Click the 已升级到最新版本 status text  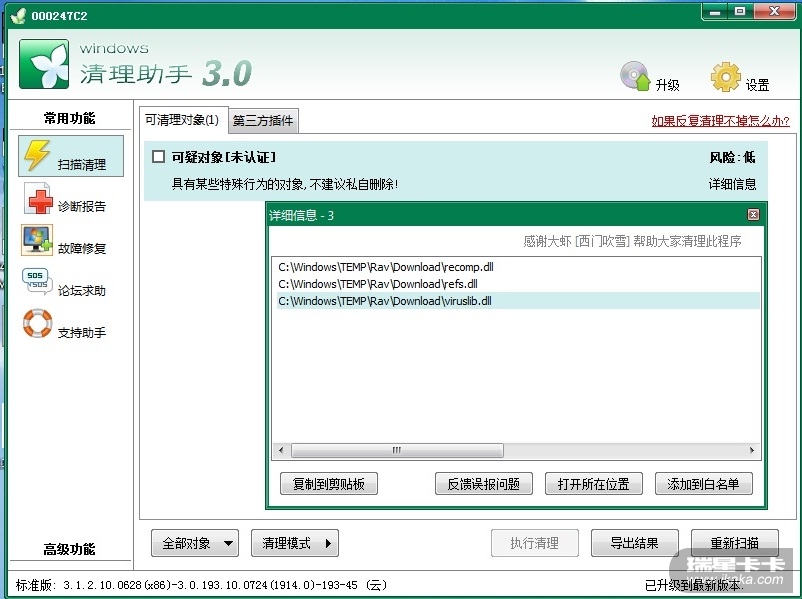tap(693, 585)
